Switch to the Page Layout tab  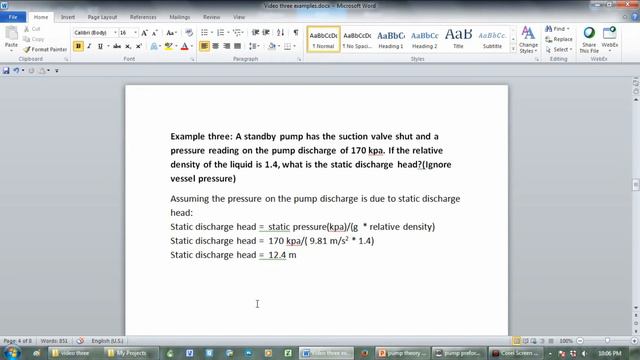click(102, 17)
